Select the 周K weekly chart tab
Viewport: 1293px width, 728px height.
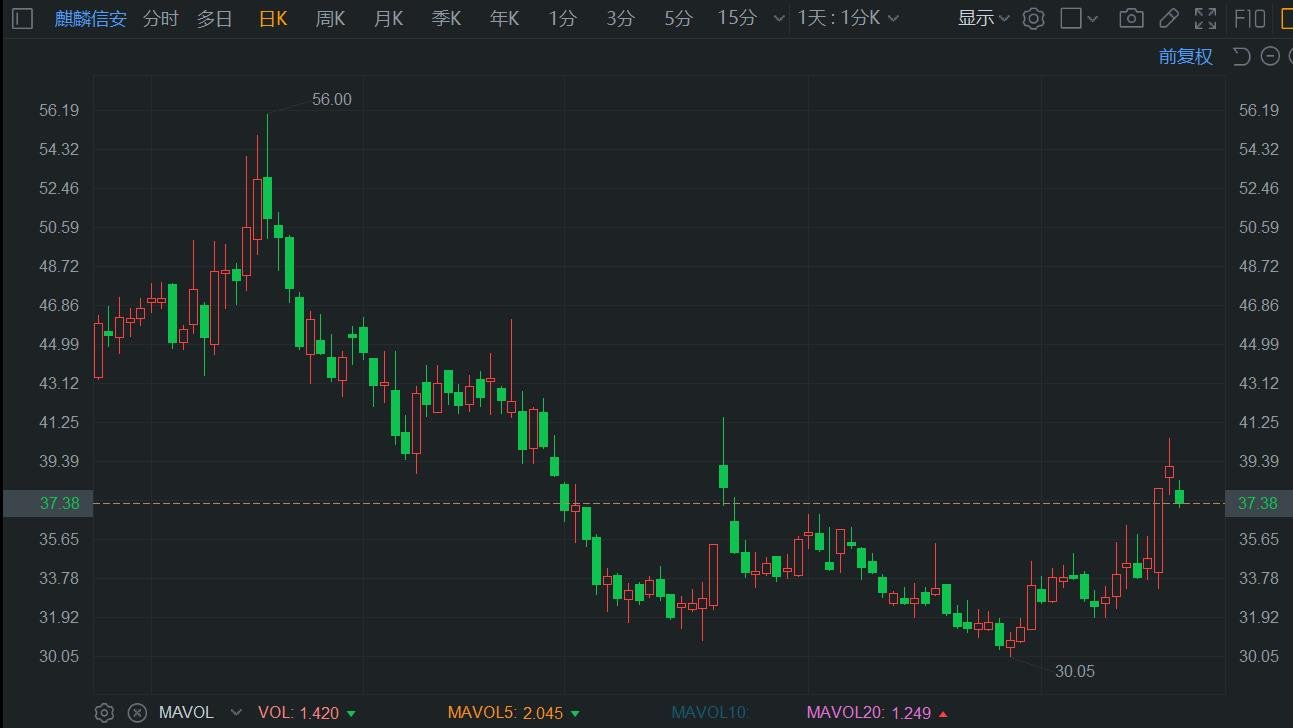tap(330, 18)
